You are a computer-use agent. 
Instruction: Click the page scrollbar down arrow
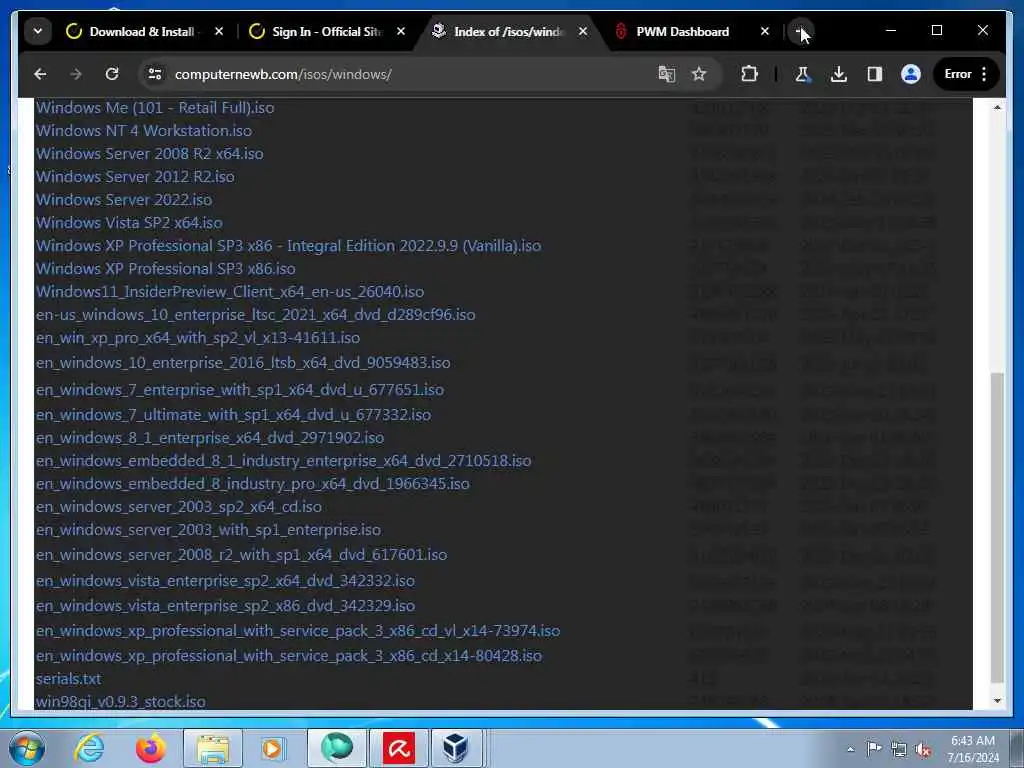997,701
